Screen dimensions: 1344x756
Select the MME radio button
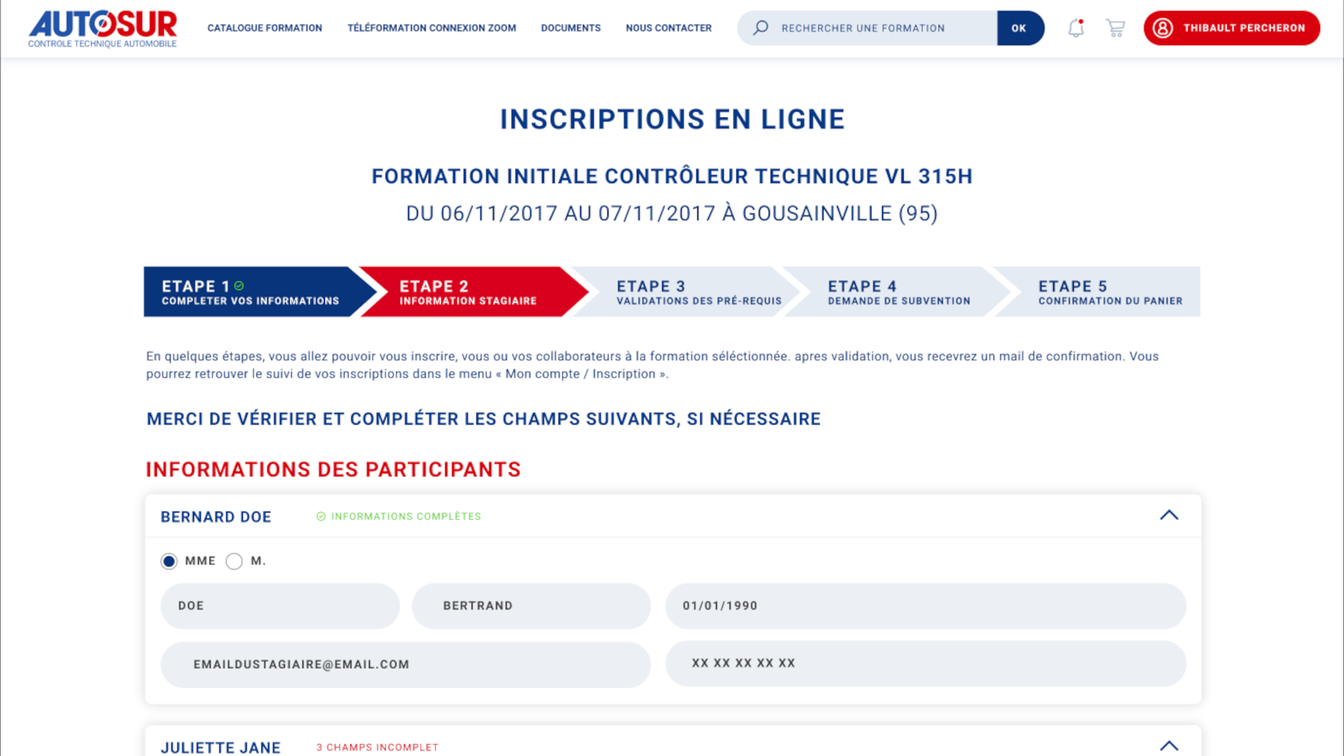pos(169,561)
